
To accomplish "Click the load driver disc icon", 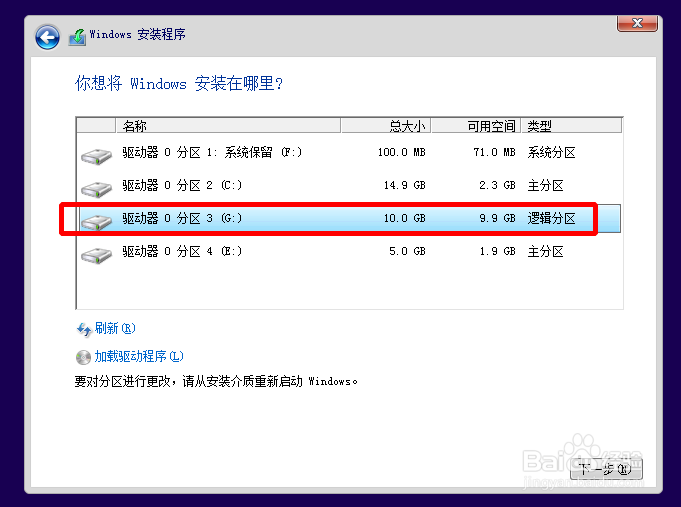I will click(x=83, y=358).
